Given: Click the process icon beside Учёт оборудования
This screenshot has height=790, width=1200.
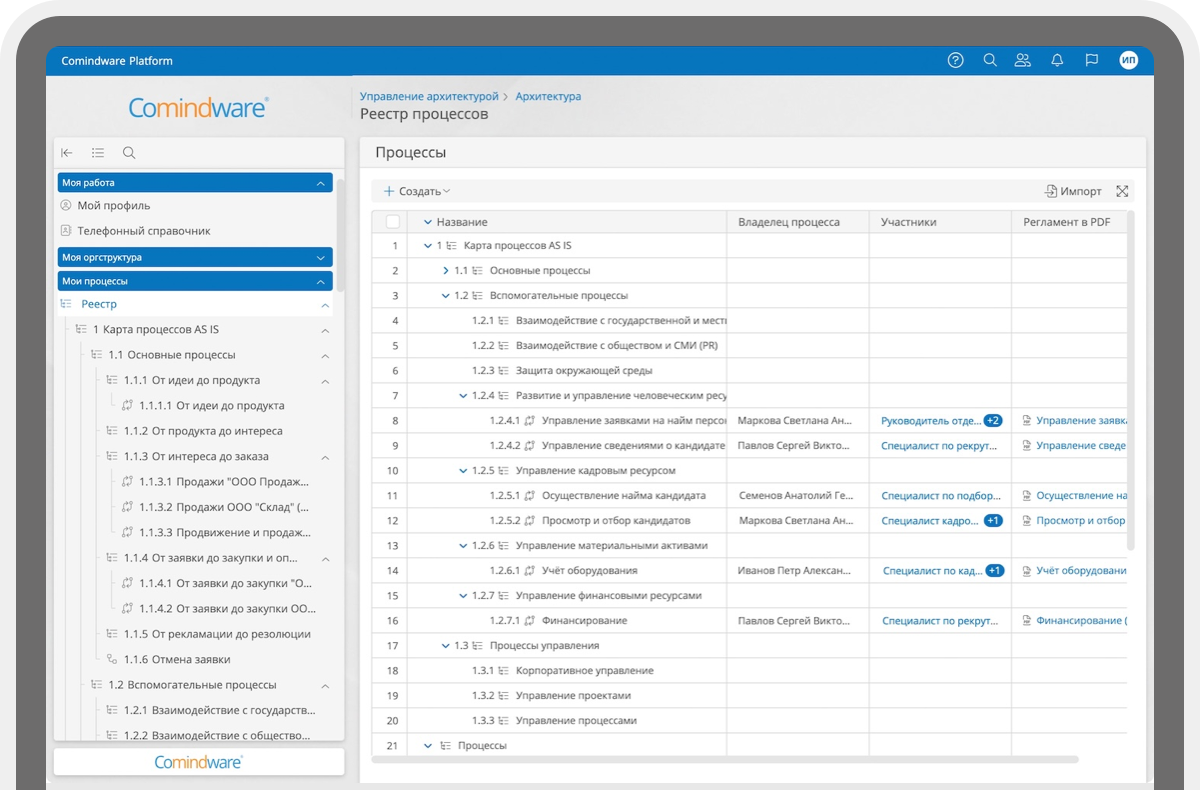Looking at the screenshot, I should coord(530,571).
